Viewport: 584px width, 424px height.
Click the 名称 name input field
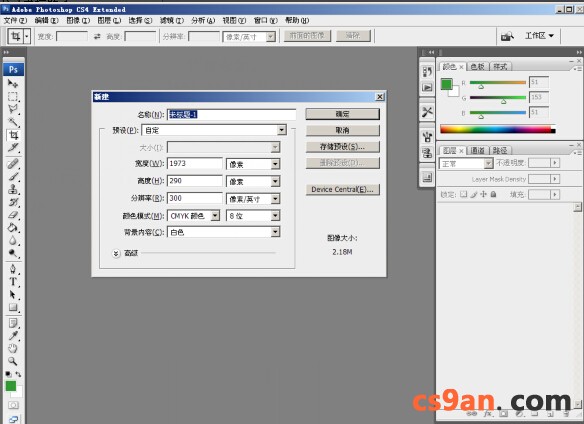[231, 114]
